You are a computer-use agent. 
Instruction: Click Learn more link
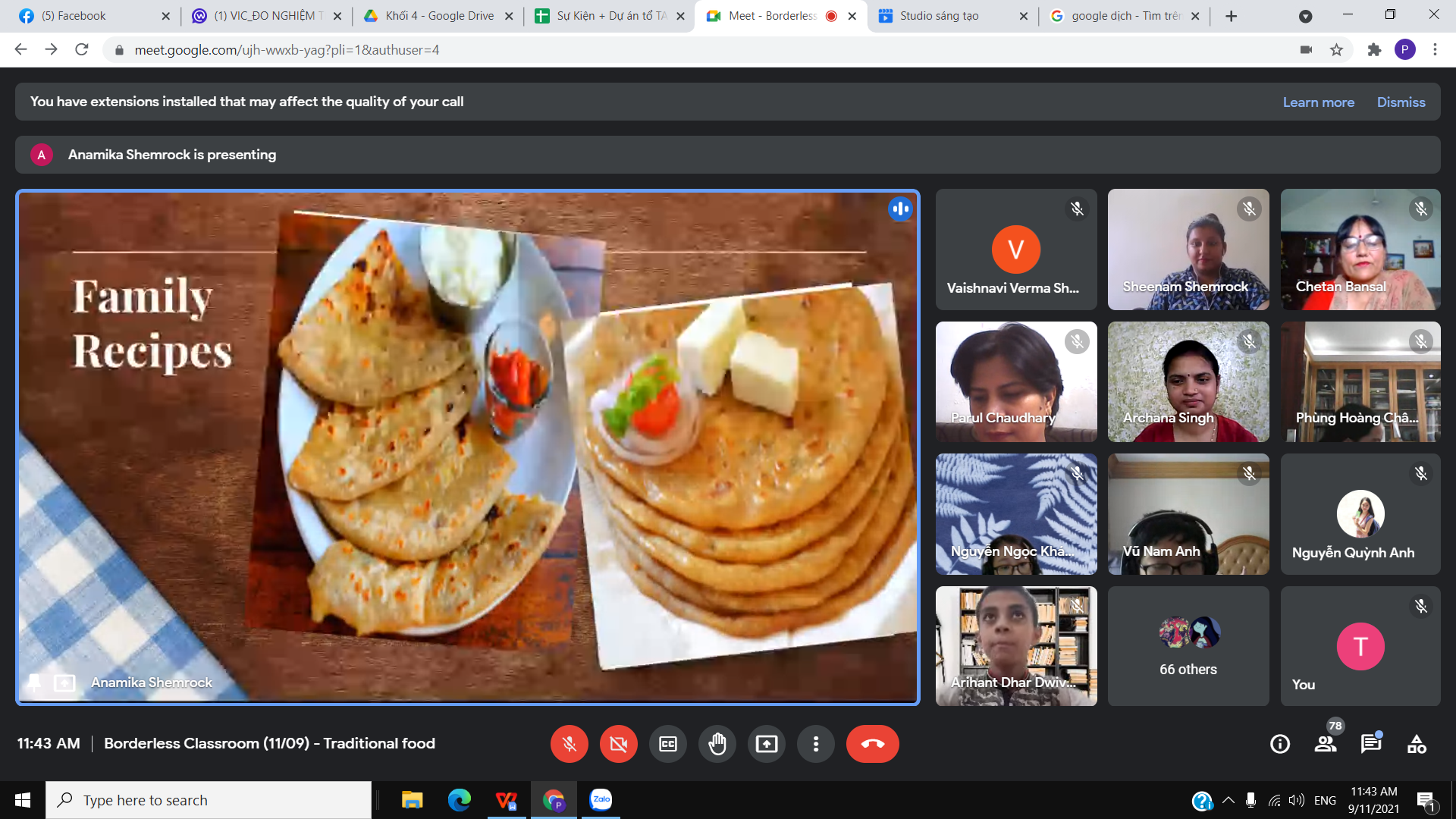click(1318, 102)
